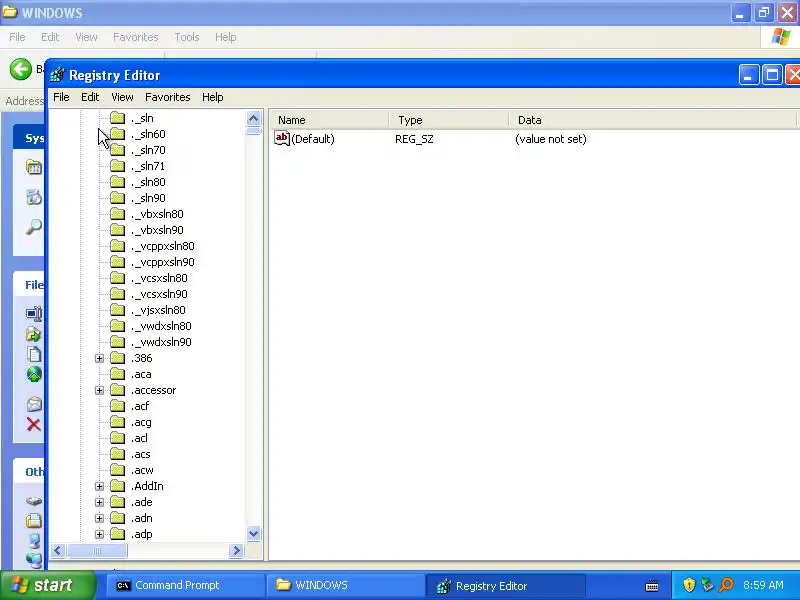Click the taskbar clock showing 8:59 AM
This screenshot has width=800, height=600.
click(x=763, y=585)
